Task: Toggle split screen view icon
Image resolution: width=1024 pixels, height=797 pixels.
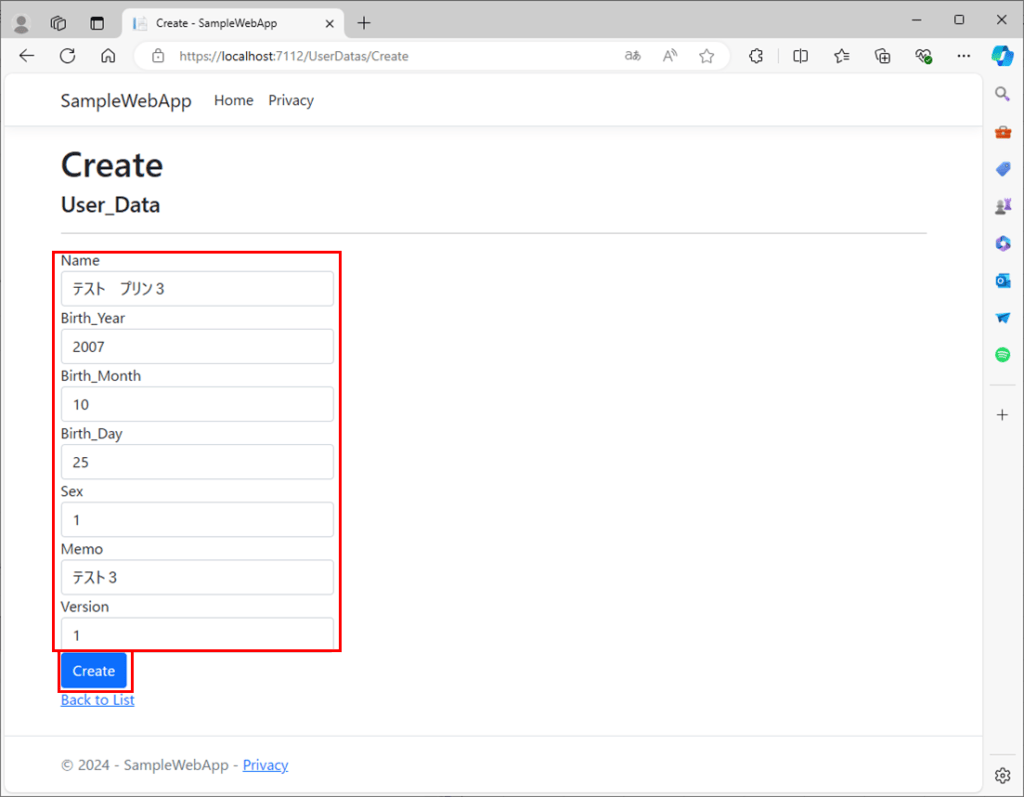Action: tap(800, 56)
